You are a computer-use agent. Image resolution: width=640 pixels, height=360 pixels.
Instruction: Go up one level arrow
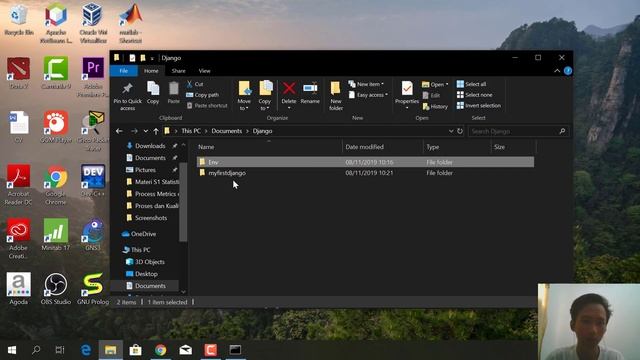(156, 131)
